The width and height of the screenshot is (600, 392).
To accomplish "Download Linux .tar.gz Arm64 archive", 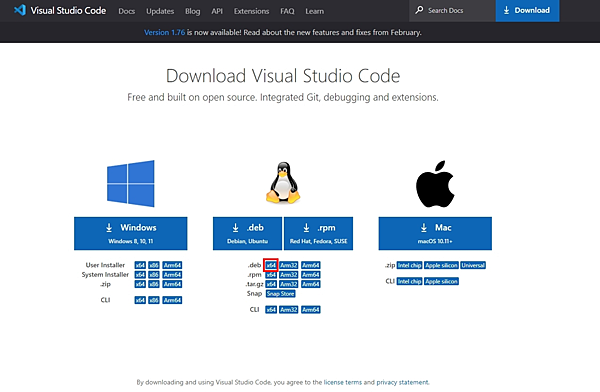I will click(x=311, y=284).
